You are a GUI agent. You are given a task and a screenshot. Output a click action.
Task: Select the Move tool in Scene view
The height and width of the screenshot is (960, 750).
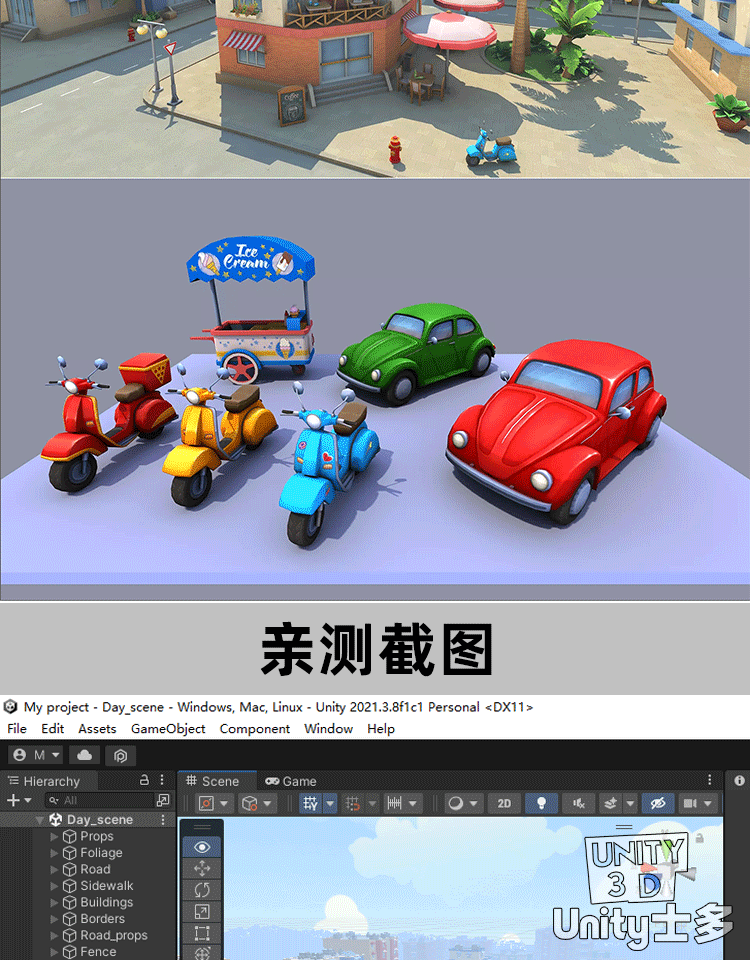(x=201, y=869)
